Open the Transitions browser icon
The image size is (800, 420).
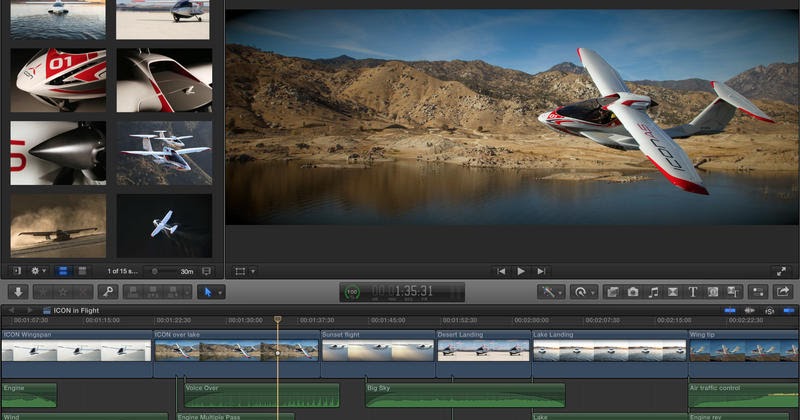click(x=672, y=292)
